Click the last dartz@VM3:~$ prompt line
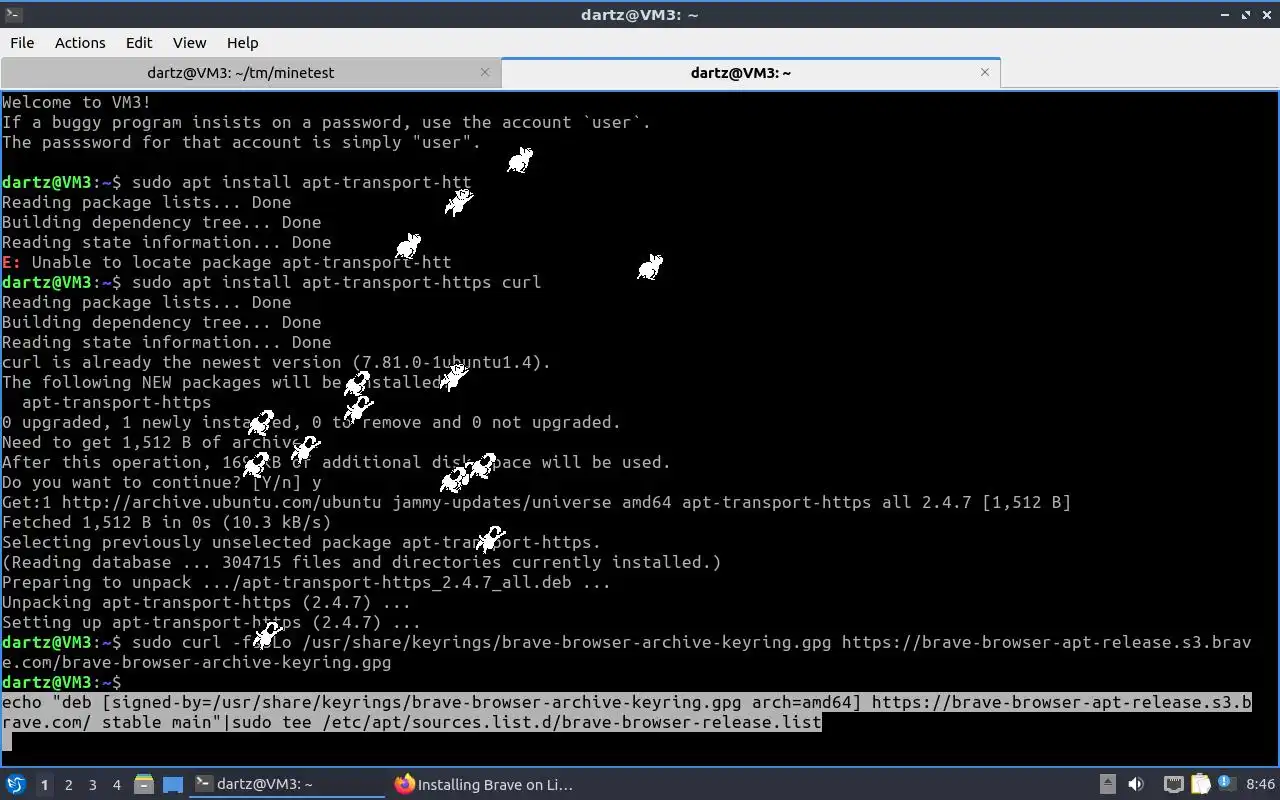Viewport: 1280px width, 800px height. [x=62, y=682]
